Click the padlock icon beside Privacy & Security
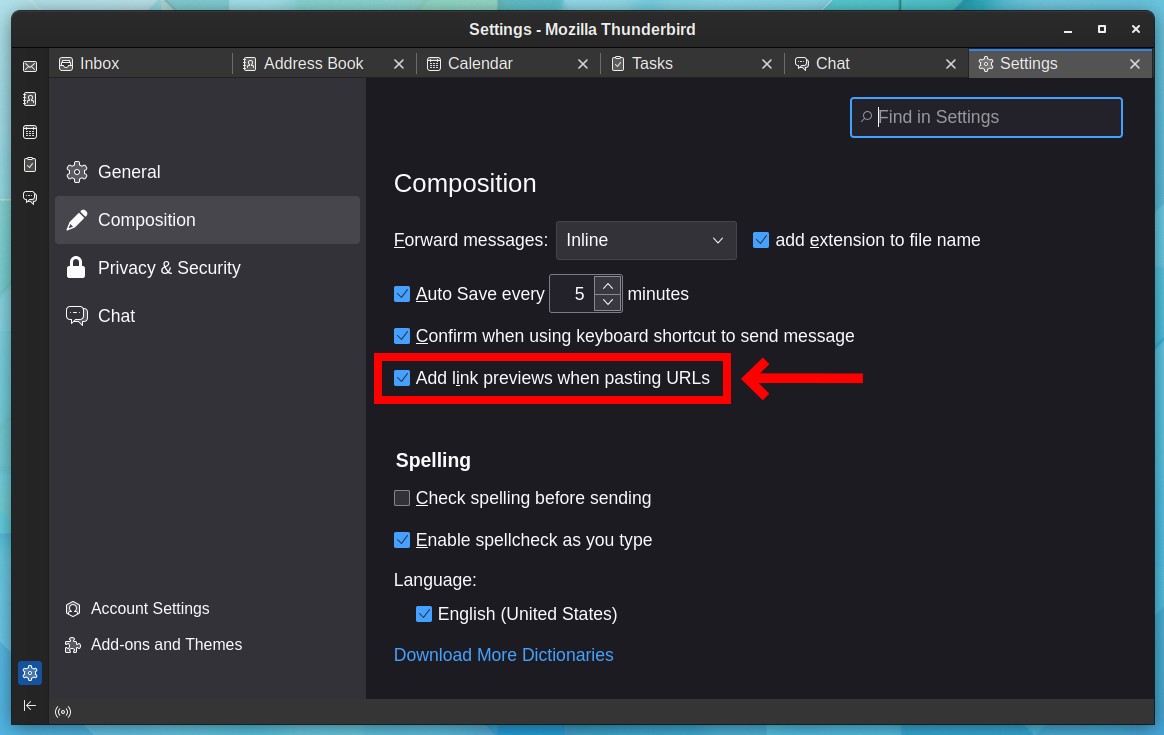 tap(76, 267)
